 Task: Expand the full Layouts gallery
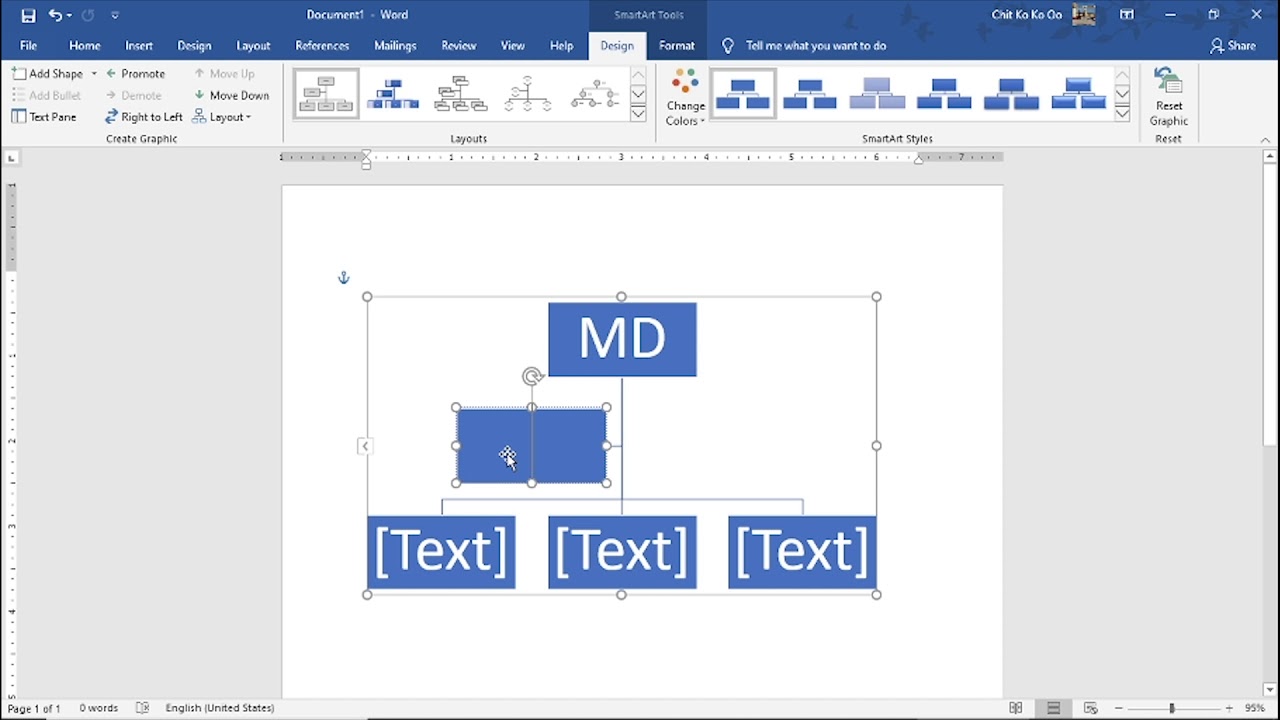(638, 114)
